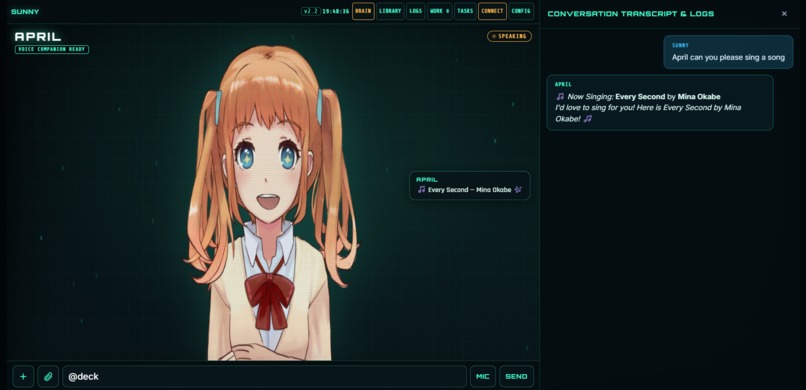Click the VOICE COMPANION READY badge

[x=52, y=50]
